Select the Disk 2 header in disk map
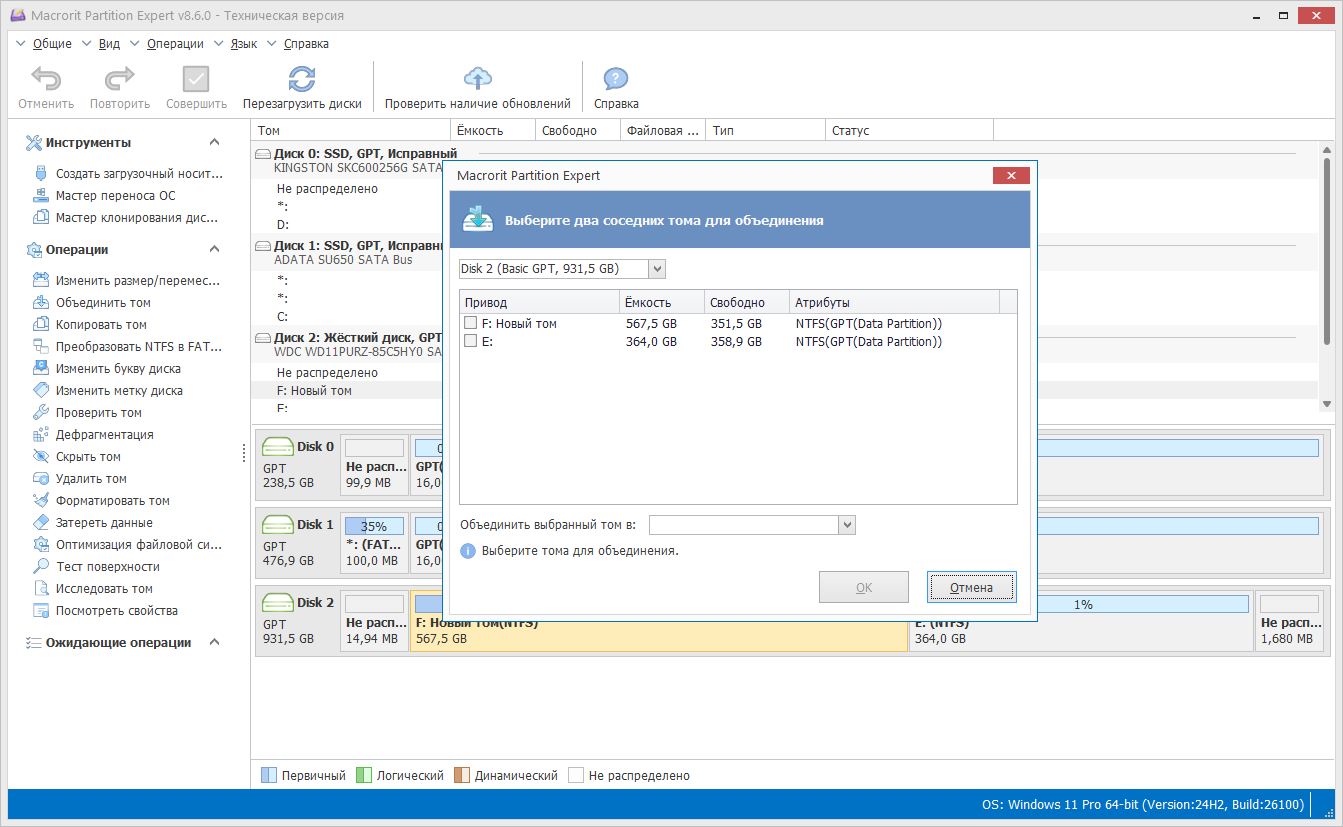The height and width of the screenshot is (827, 1343). click(298, 621)
